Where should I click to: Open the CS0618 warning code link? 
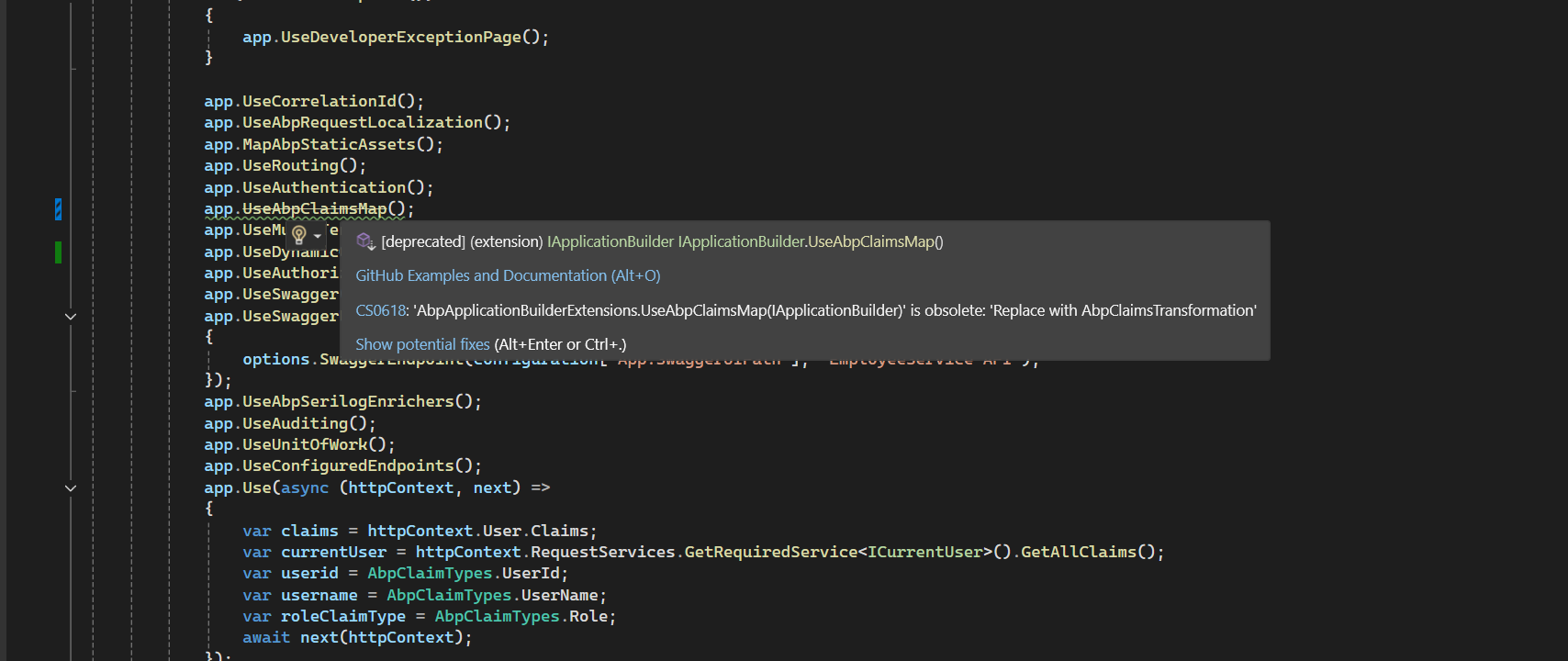click(x=380, y=310)
